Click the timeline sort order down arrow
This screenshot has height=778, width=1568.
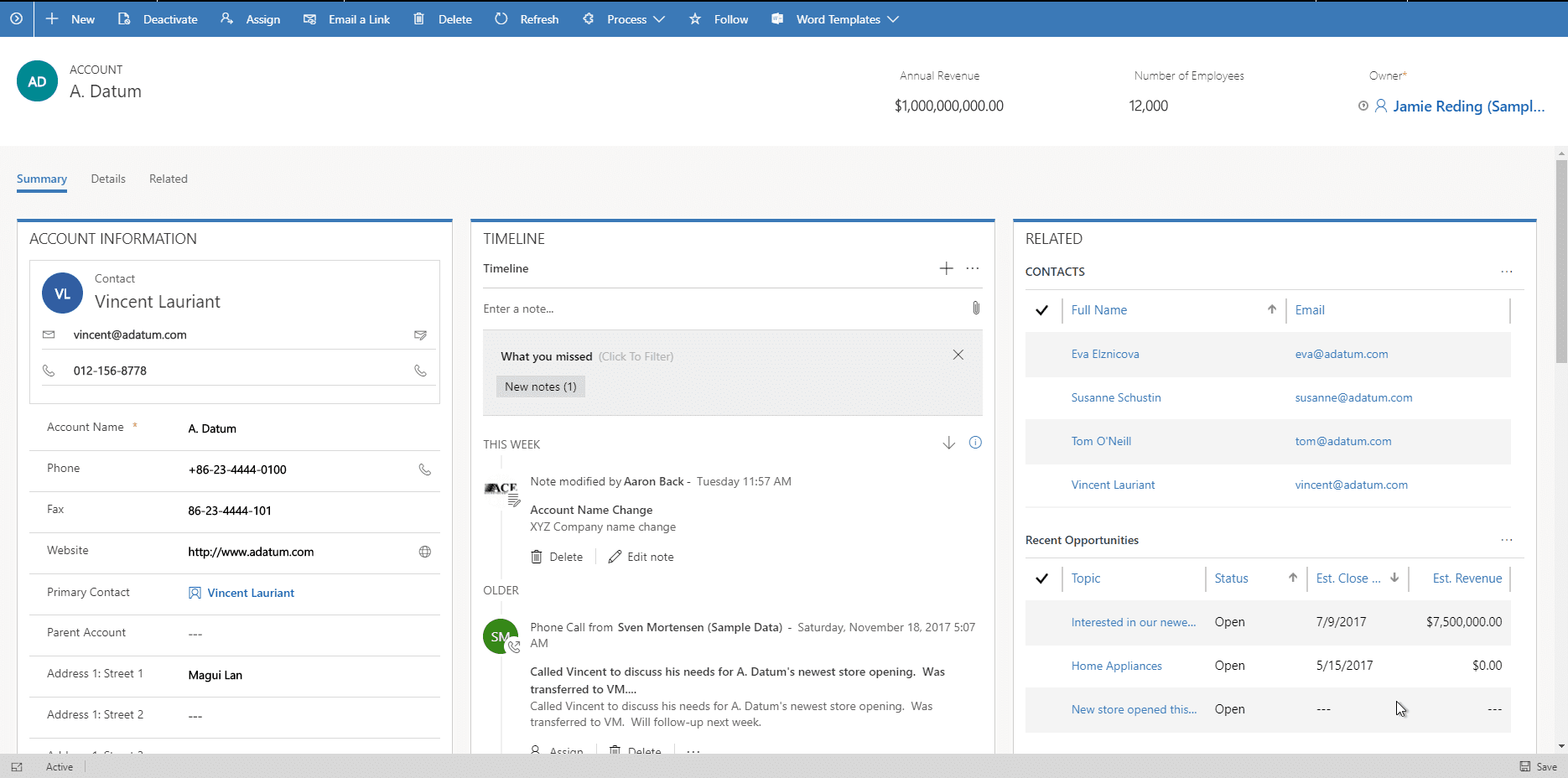tap(948, 443)
